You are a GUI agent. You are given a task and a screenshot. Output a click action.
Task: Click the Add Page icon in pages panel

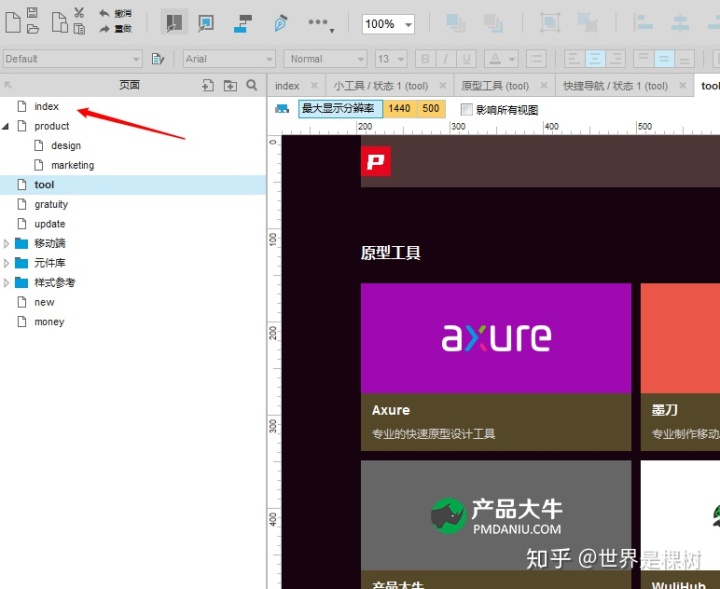(208, 85)
